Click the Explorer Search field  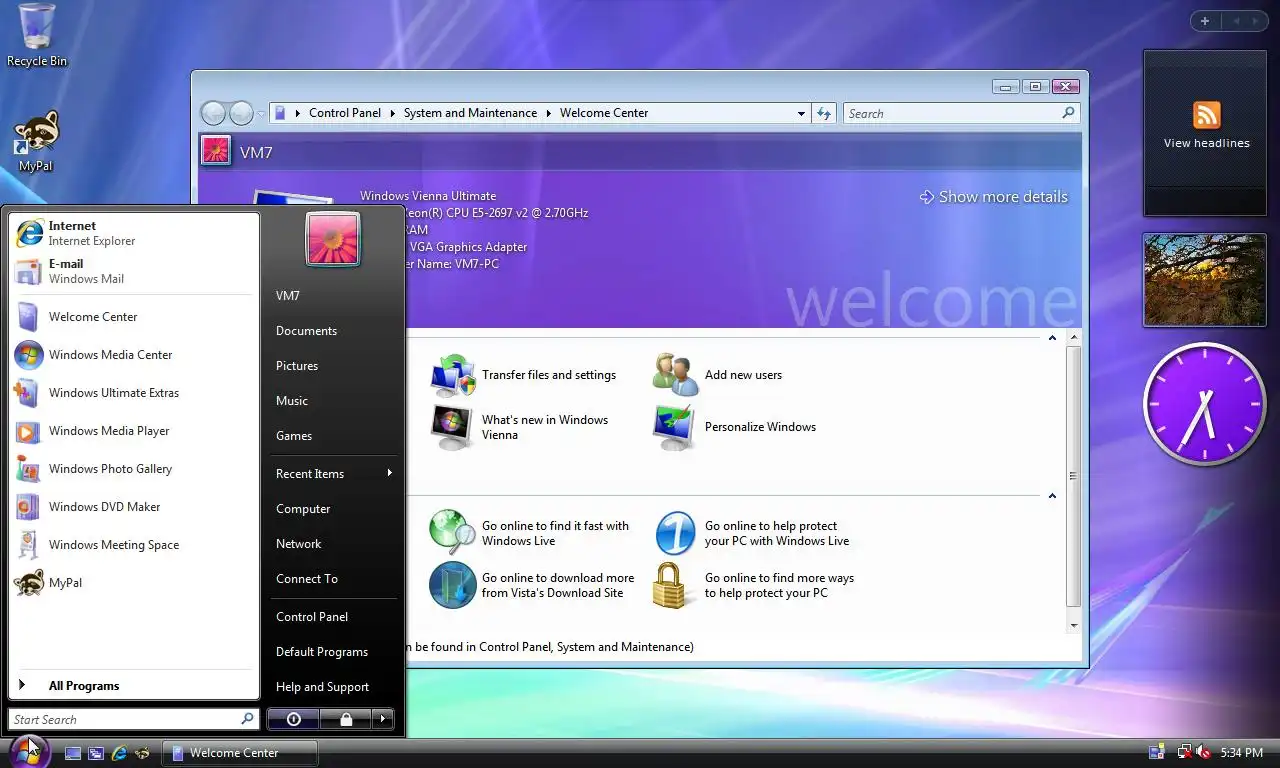[953, 113]
